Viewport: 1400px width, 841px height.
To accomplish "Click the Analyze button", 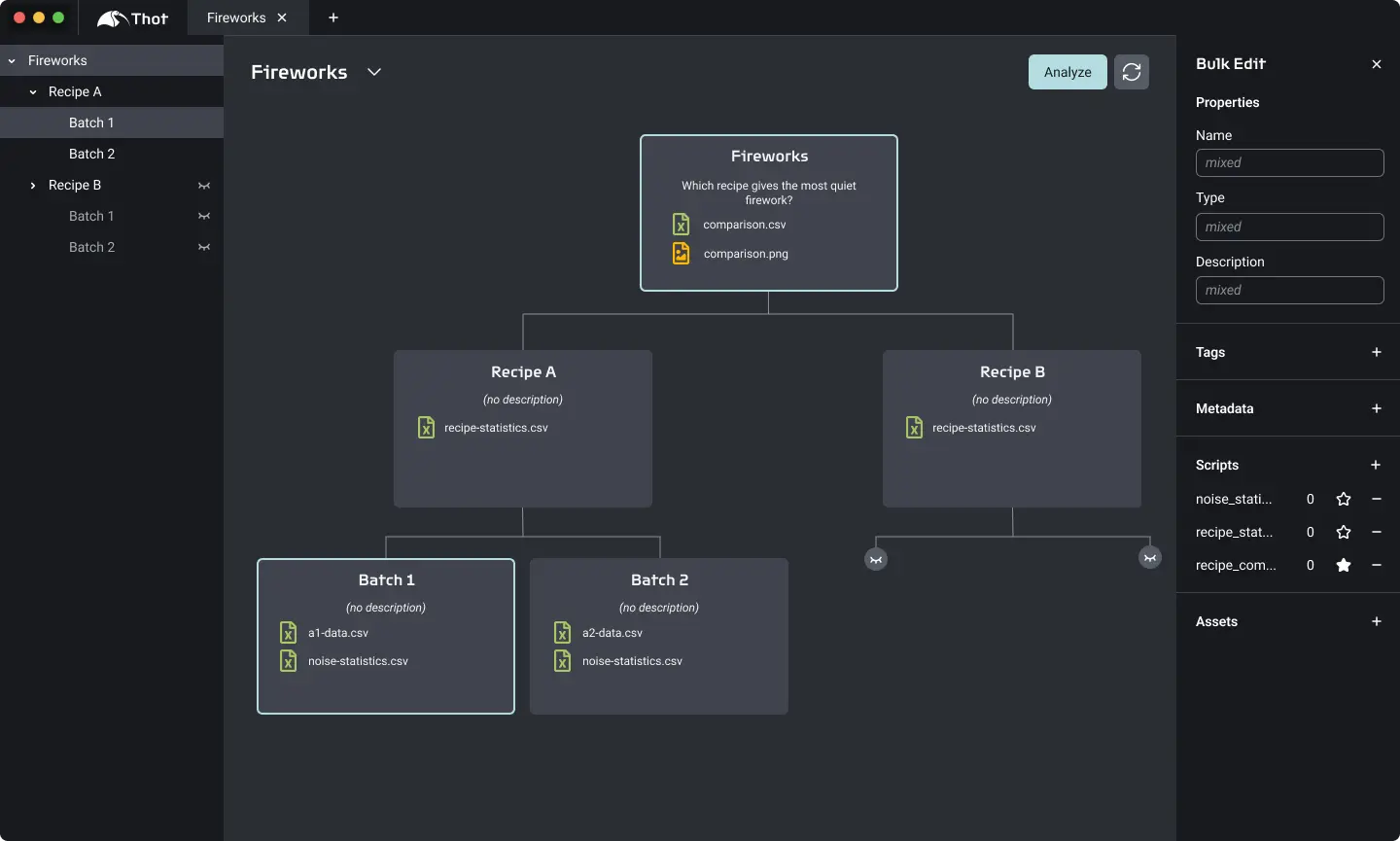I will click(x=1067, y=71).
